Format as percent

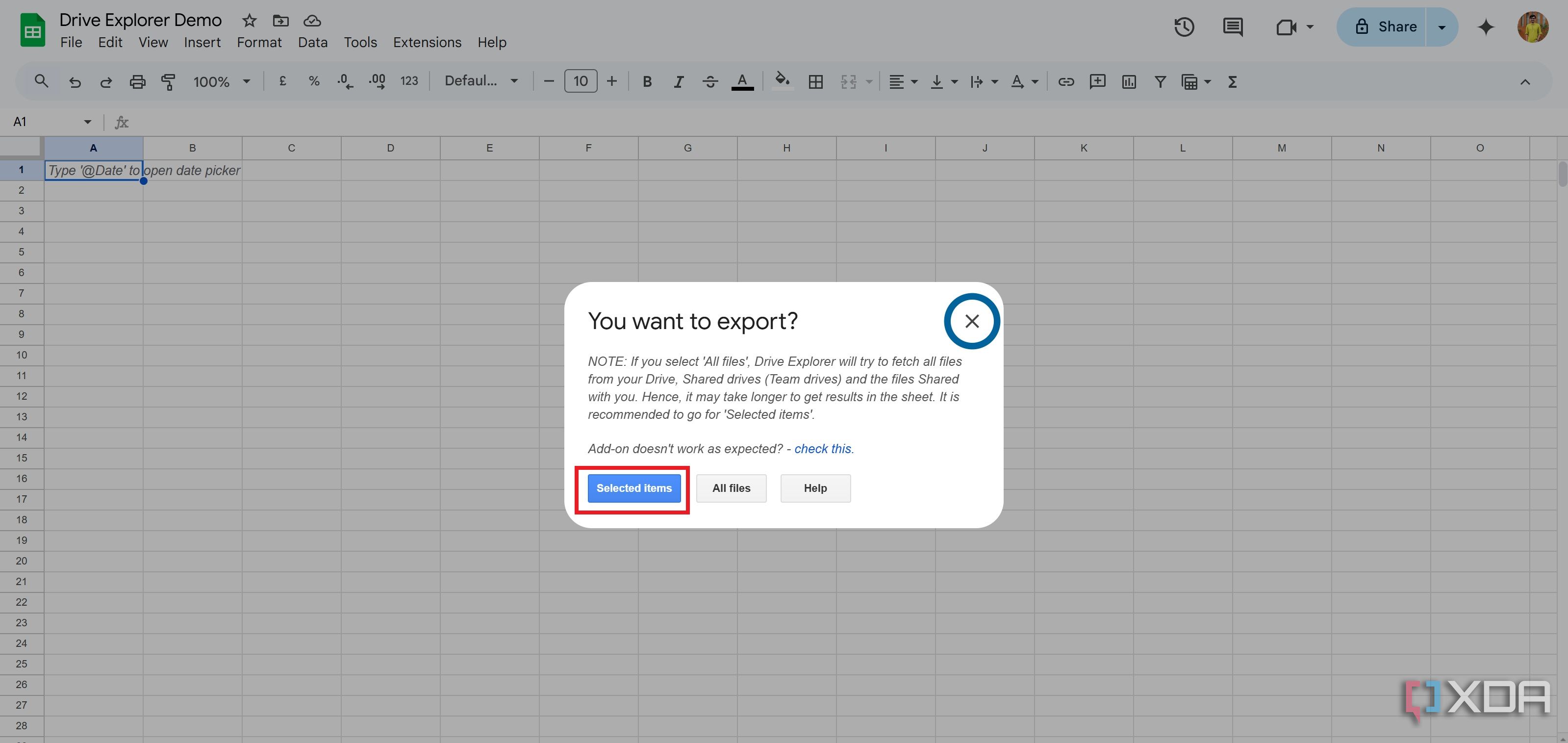(x=314, y=81)
